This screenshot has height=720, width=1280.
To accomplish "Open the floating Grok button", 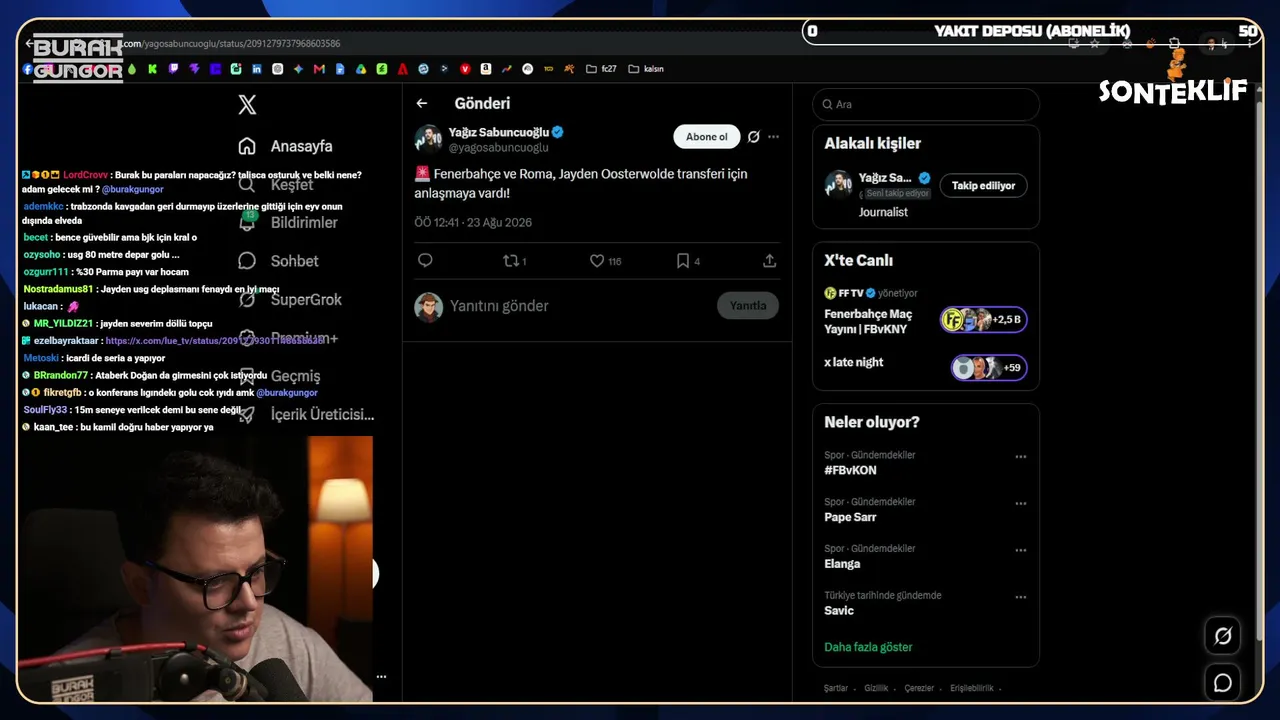I will [1222, 636].
